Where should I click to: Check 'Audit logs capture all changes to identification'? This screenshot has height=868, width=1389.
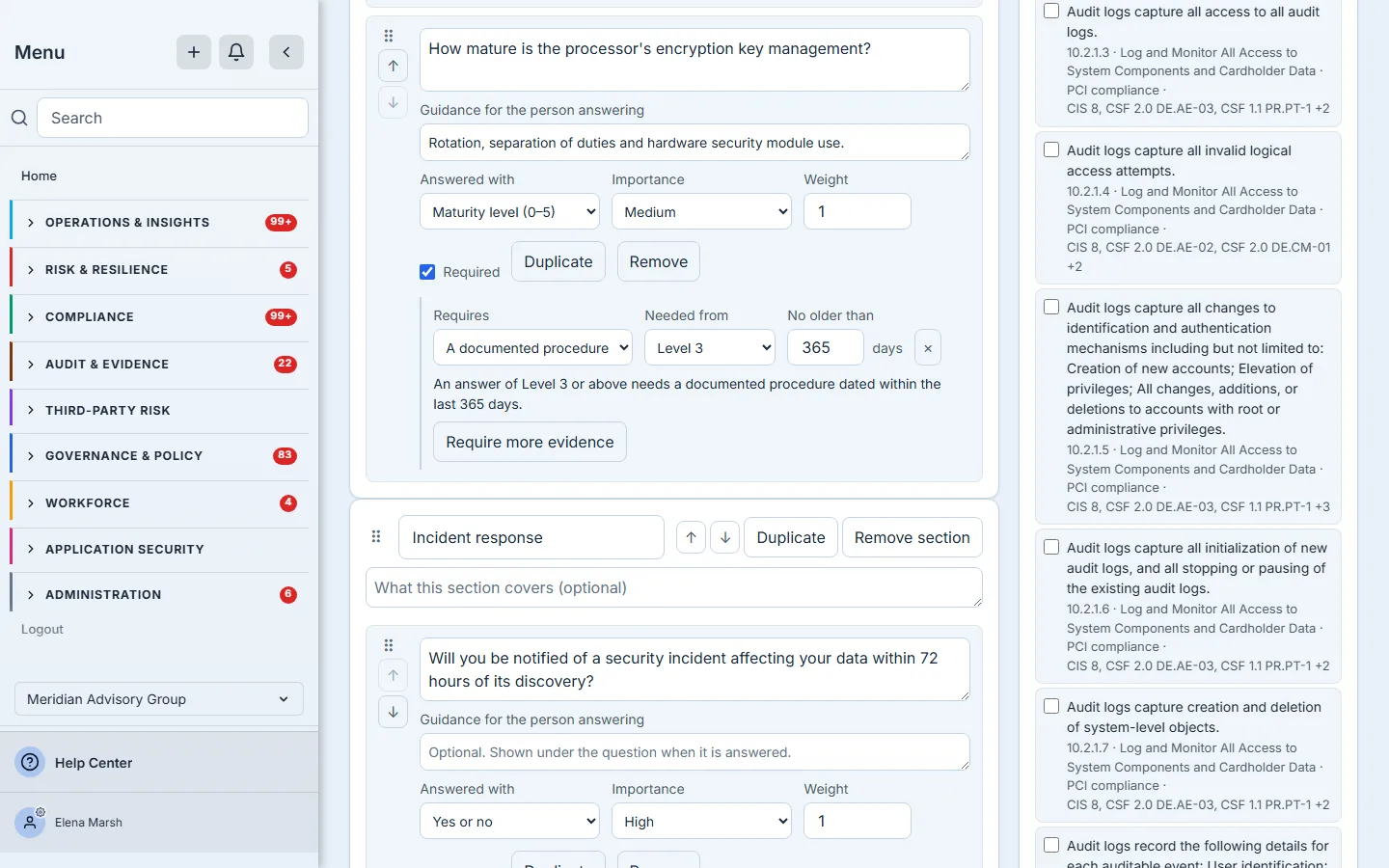click(x=1051, y=308)
